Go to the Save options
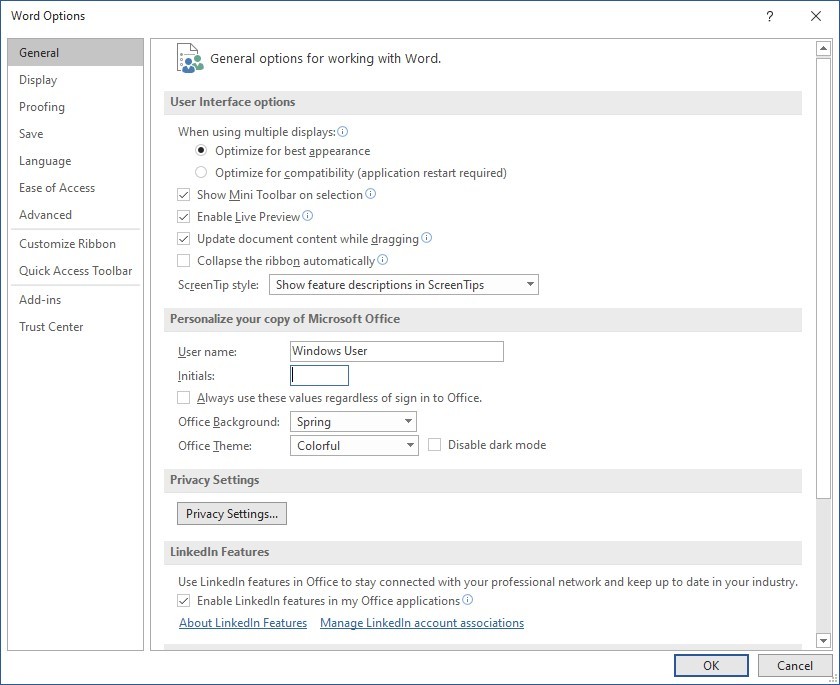Image resolution: width=840 pixels, height=685 pixels. point(76,133)
